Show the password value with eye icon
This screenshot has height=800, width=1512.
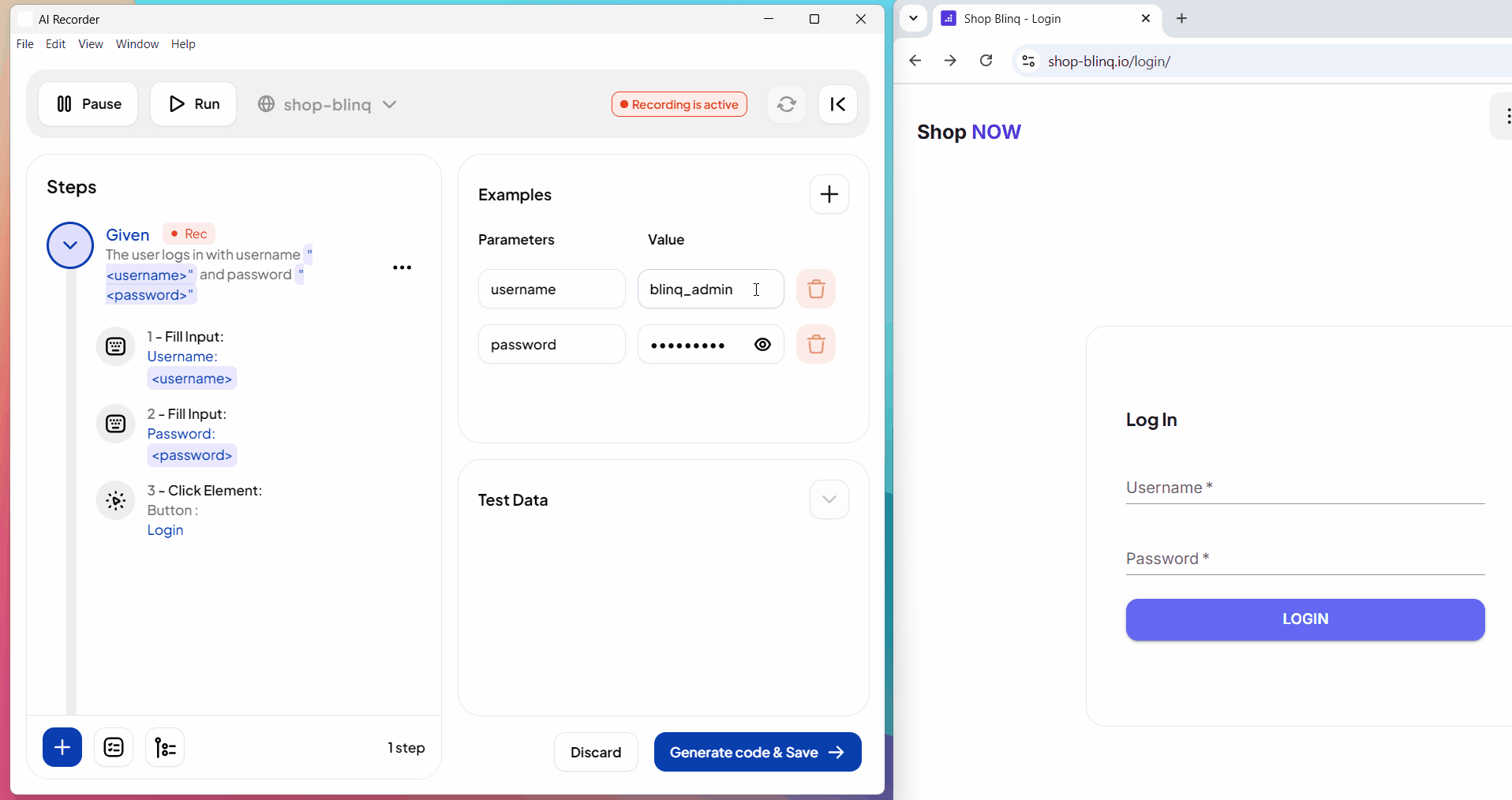coord(762,345)
